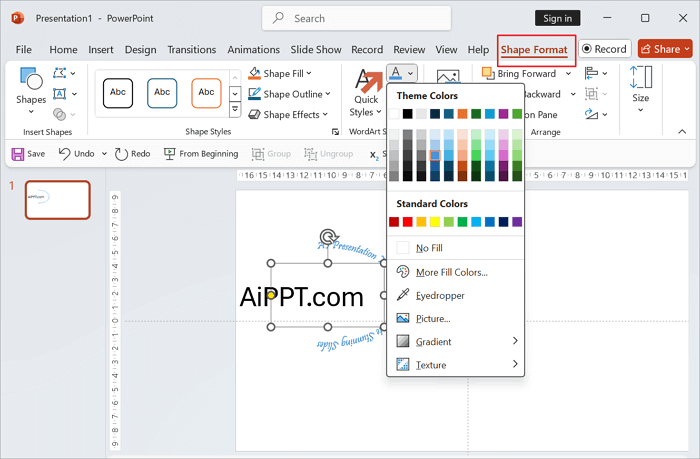The height and width of the screenshot is (459, 700).
Task: Click the subscript x2 icon
Action: 374,155
